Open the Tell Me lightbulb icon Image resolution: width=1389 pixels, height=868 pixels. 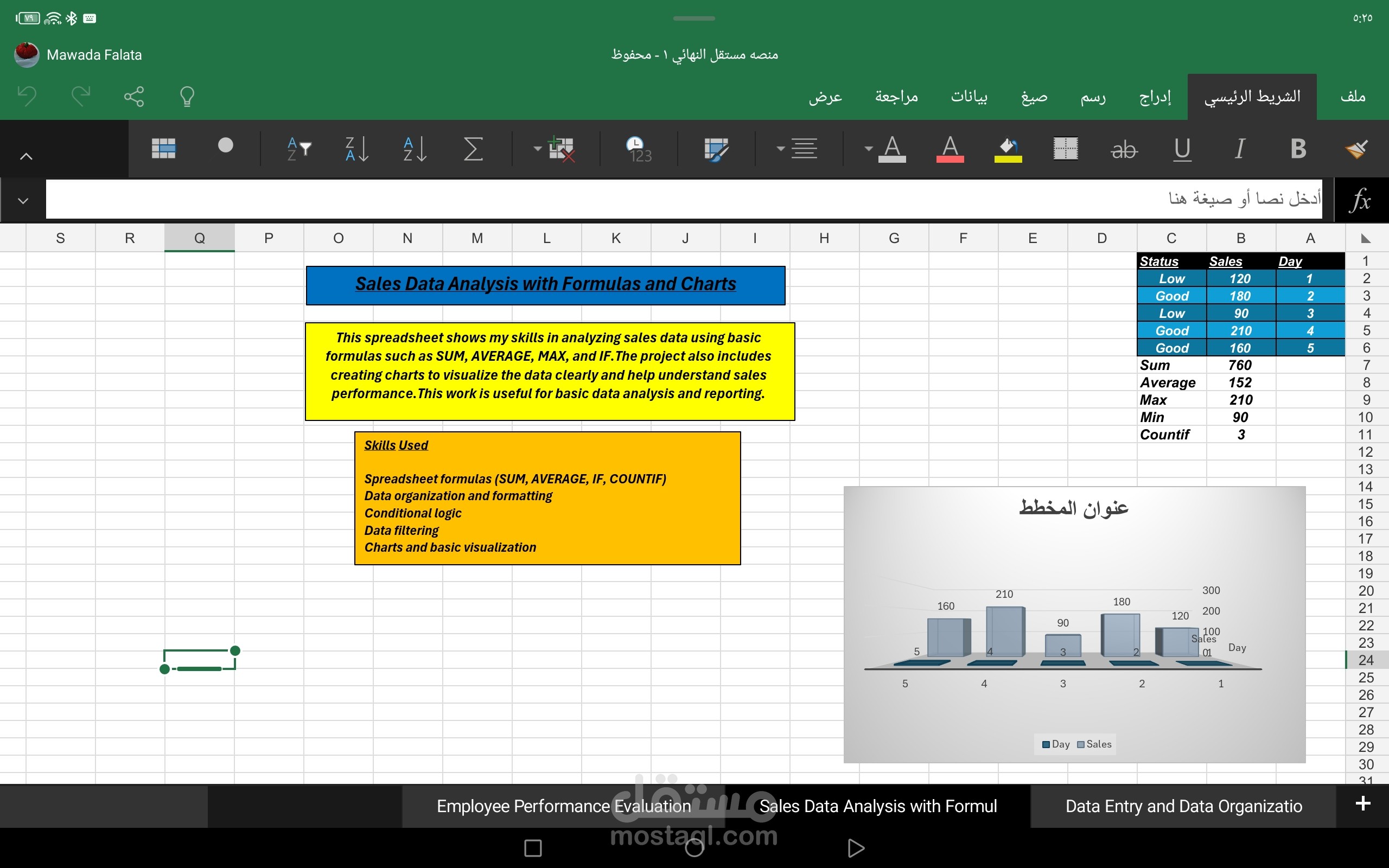coord(187,96)
